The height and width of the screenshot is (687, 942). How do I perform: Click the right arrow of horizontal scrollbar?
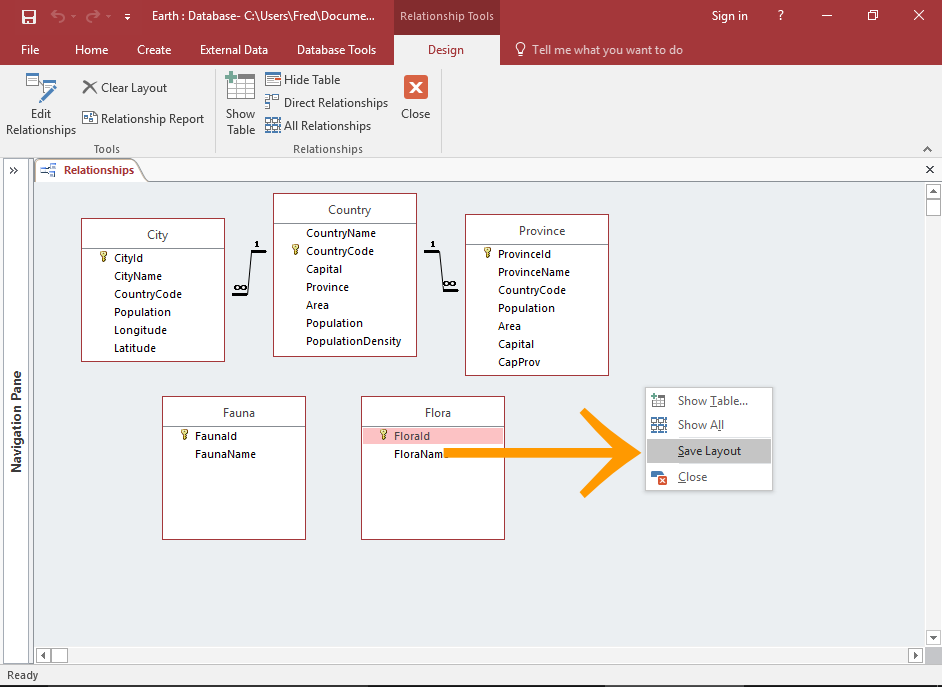[x=916, y=654]
